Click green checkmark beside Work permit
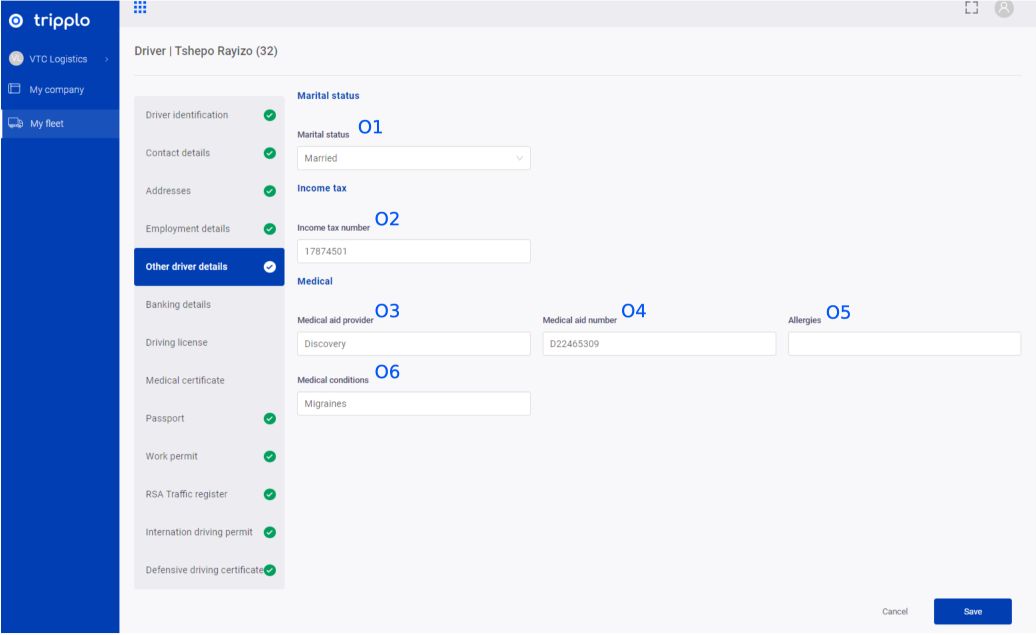 268,456
